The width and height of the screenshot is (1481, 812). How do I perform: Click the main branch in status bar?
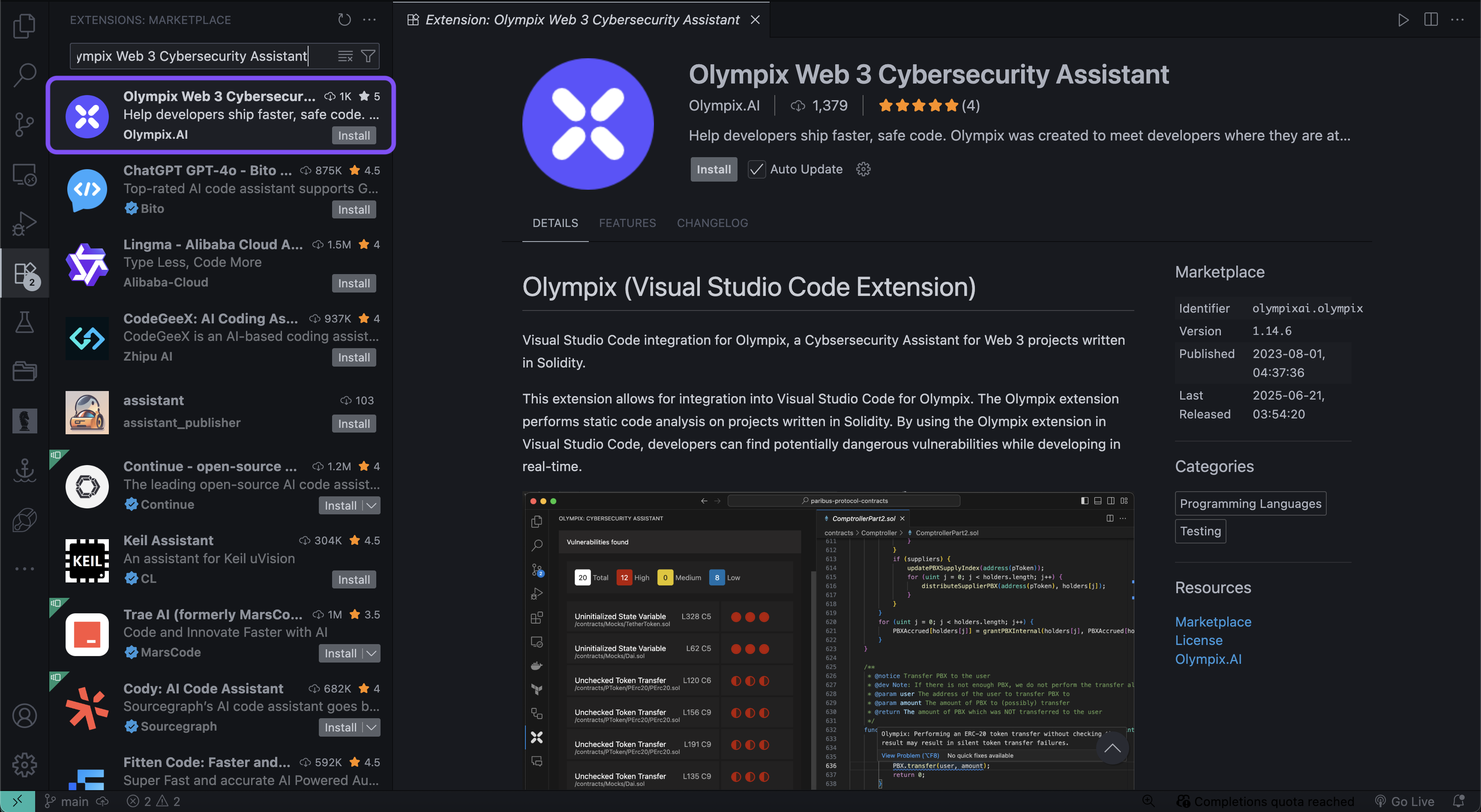coord(67,801)
